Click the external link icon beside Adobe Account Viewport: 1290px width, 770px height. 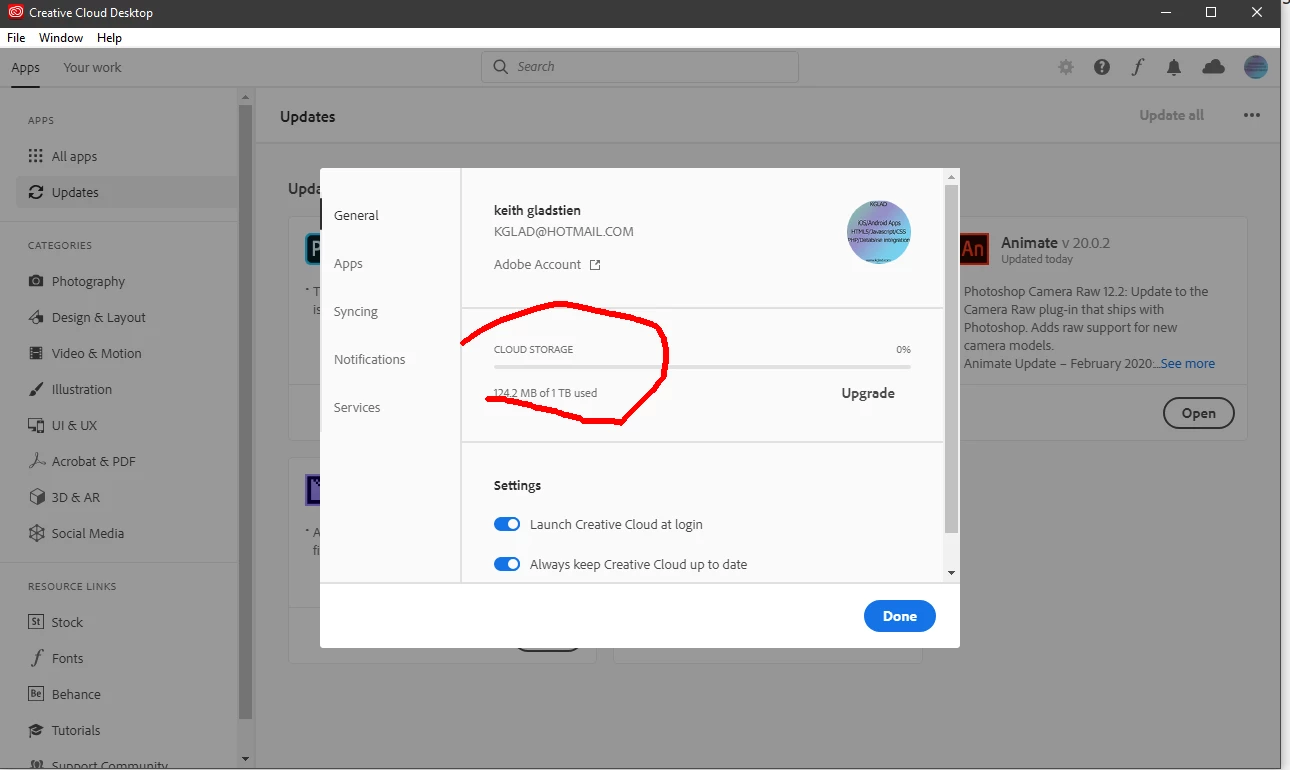pyautogui.click(x=595, y=265)
